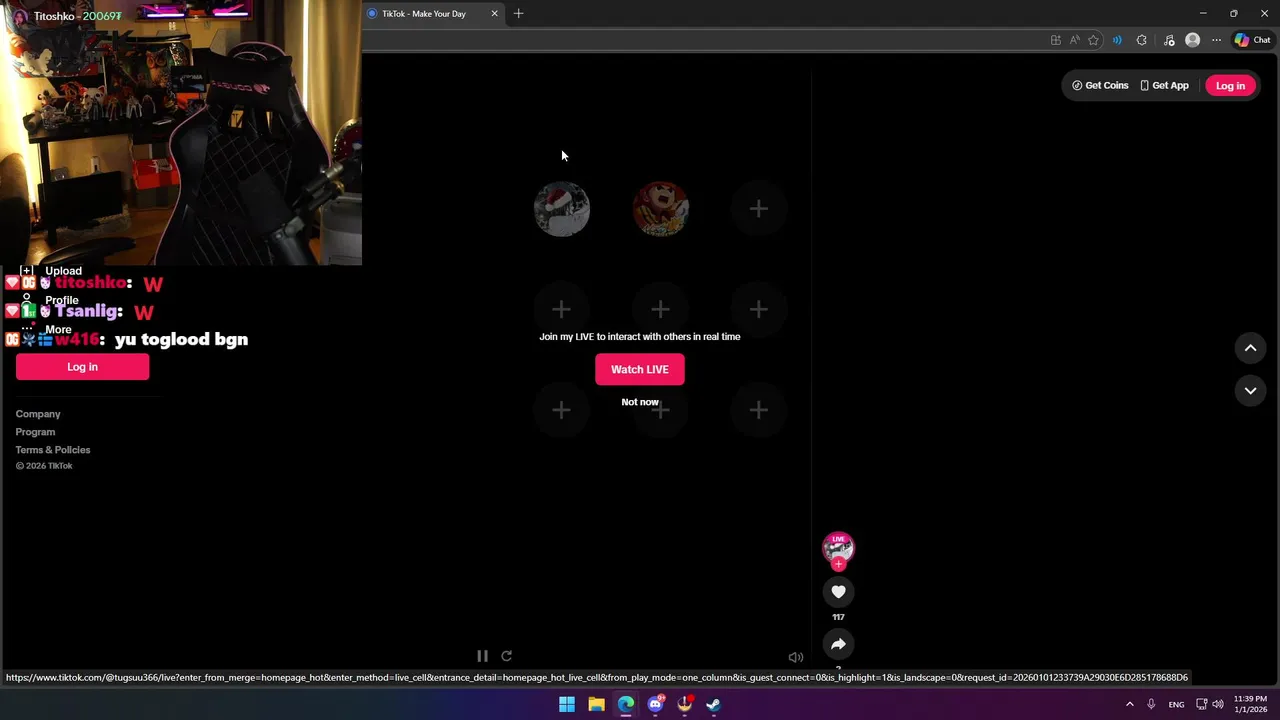
Task: Open the browser profile avatar
Action: [x=1192, y=40]
